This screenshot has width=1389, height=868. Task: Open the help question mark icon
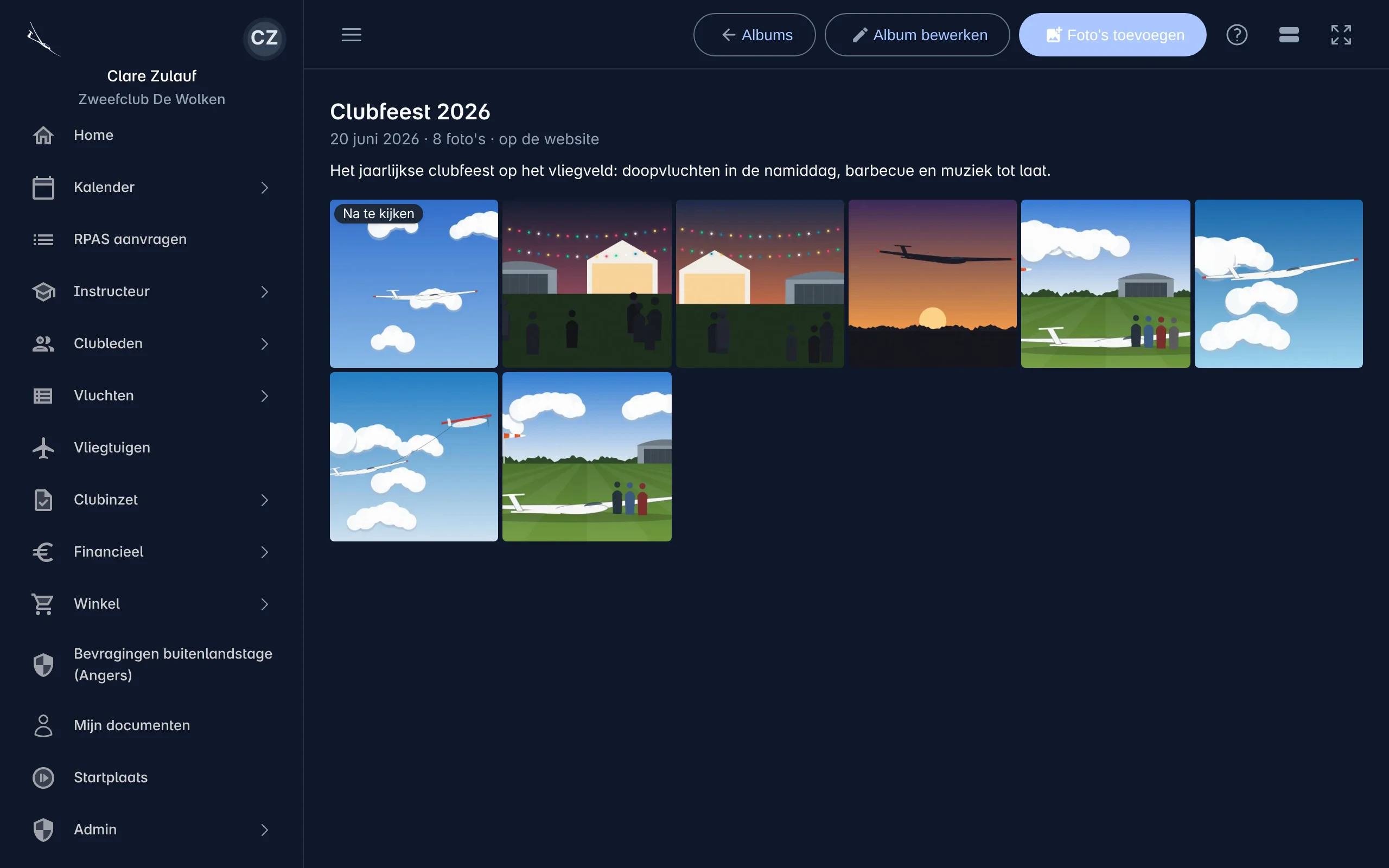(1237, 34)
